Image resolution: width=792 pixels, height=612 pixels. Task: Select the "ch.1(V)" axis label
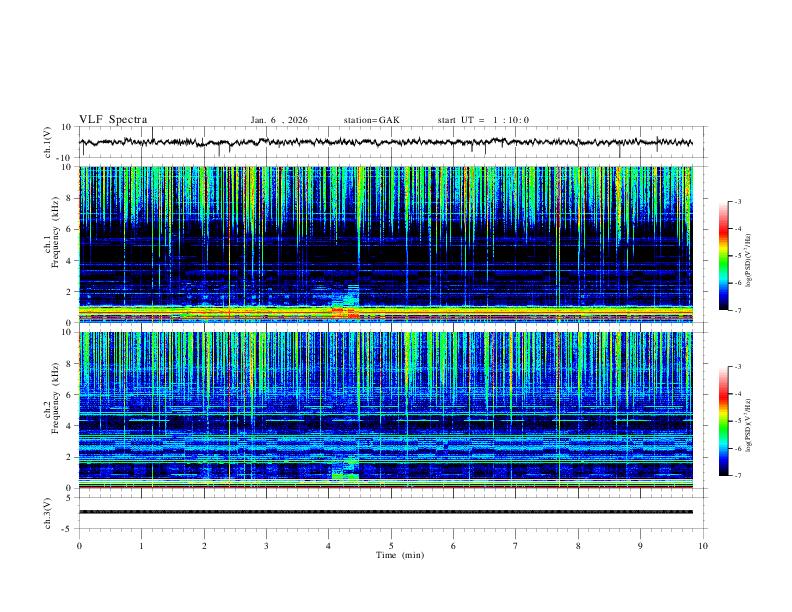47,142
